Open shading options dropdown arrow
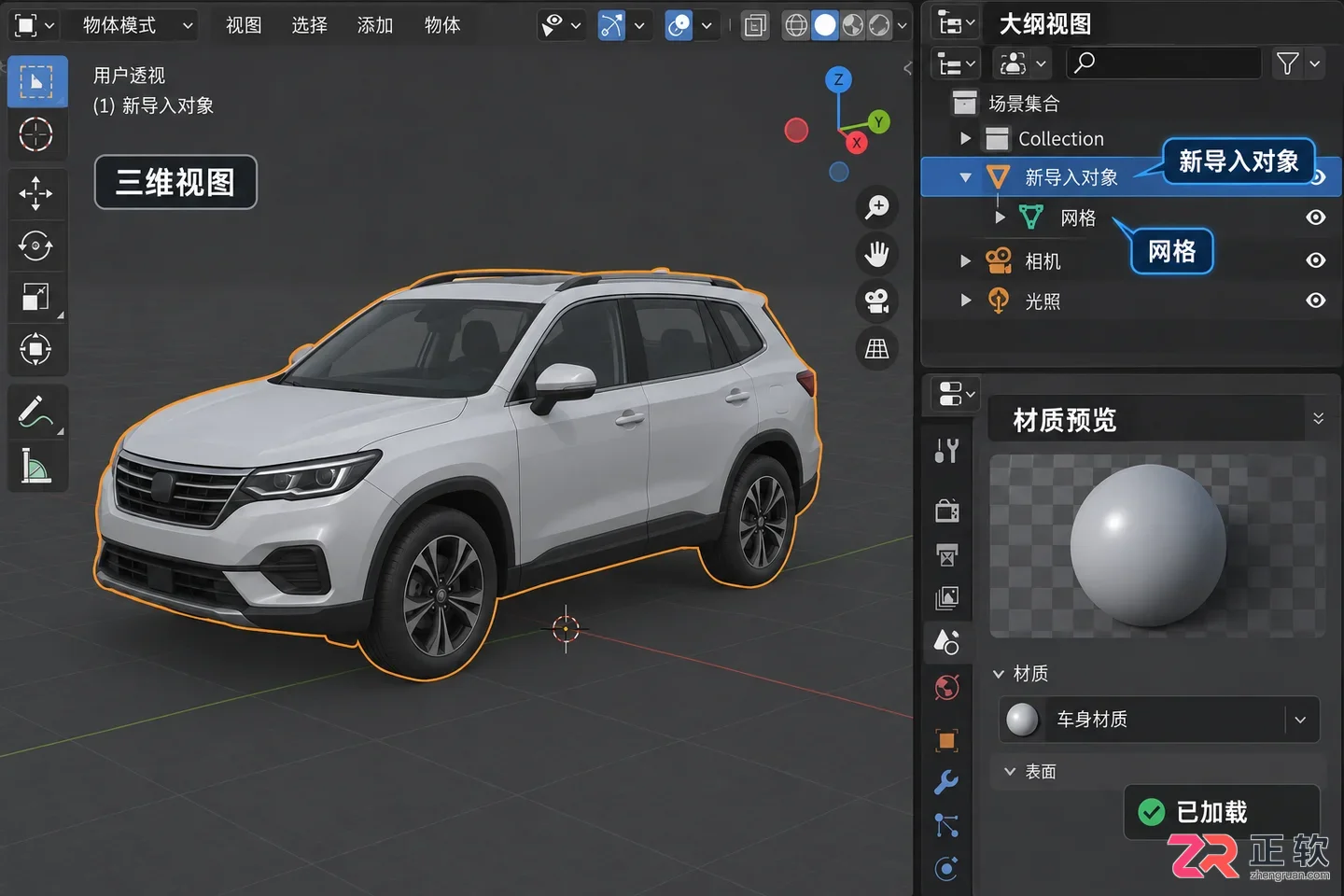Viewport: 1344px width, 896px height. pos(903,26)
